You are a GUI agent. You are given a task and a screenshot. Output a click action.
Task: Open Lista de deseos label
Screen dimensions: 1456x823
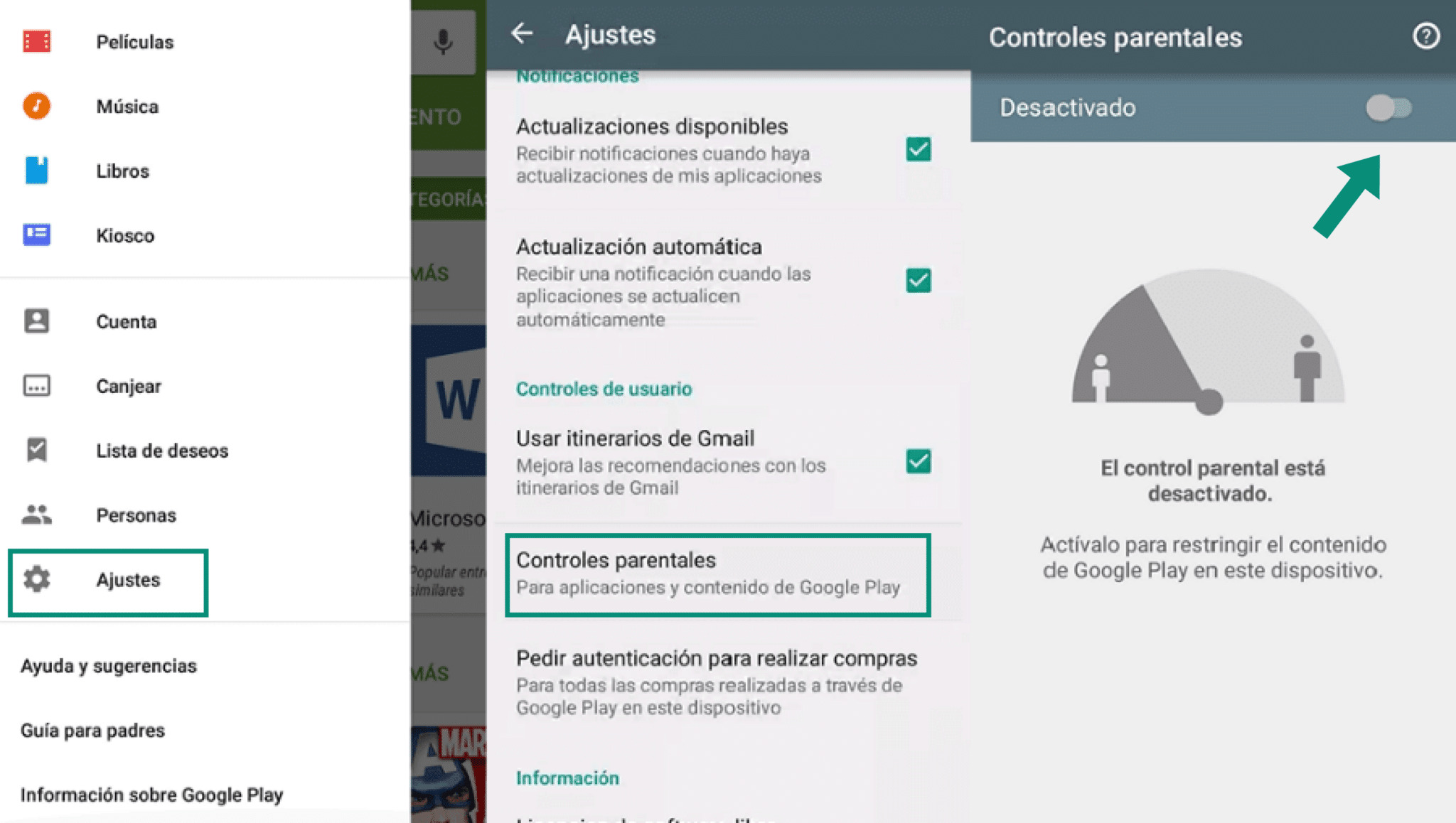point(162,451)
